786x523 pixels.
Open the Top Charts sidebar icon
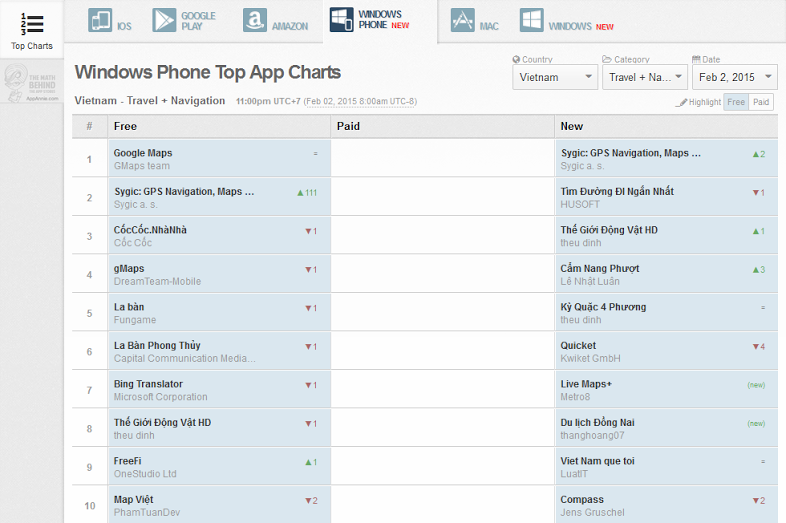pyautogui.click(x=32, y=24)
